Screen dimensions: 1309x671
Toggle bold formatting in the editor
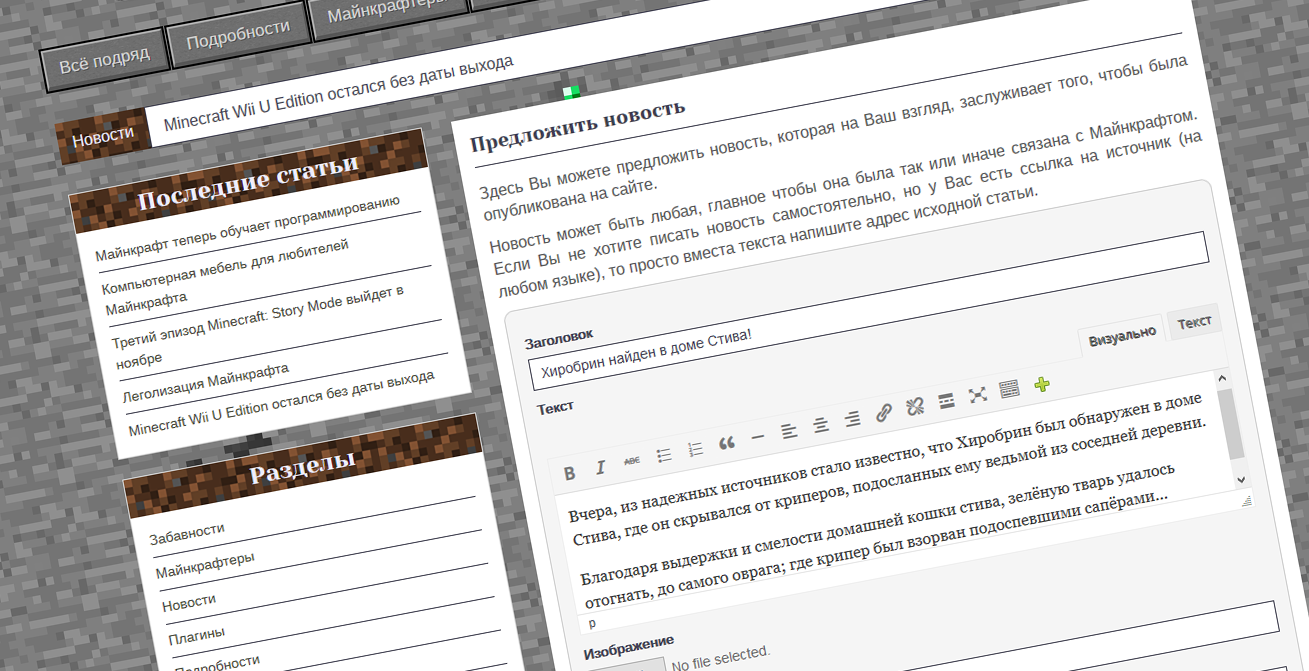[569, 473]
